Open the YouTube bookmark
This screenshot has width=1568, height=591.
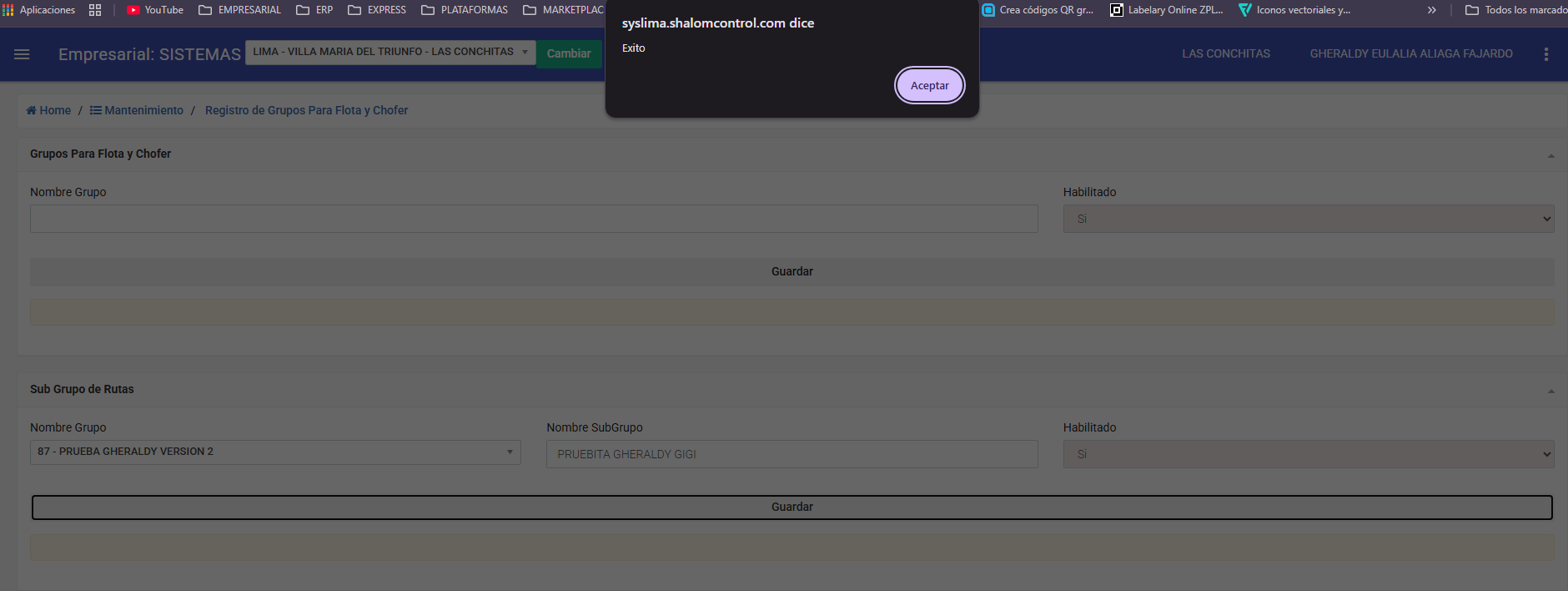(155, 10)
